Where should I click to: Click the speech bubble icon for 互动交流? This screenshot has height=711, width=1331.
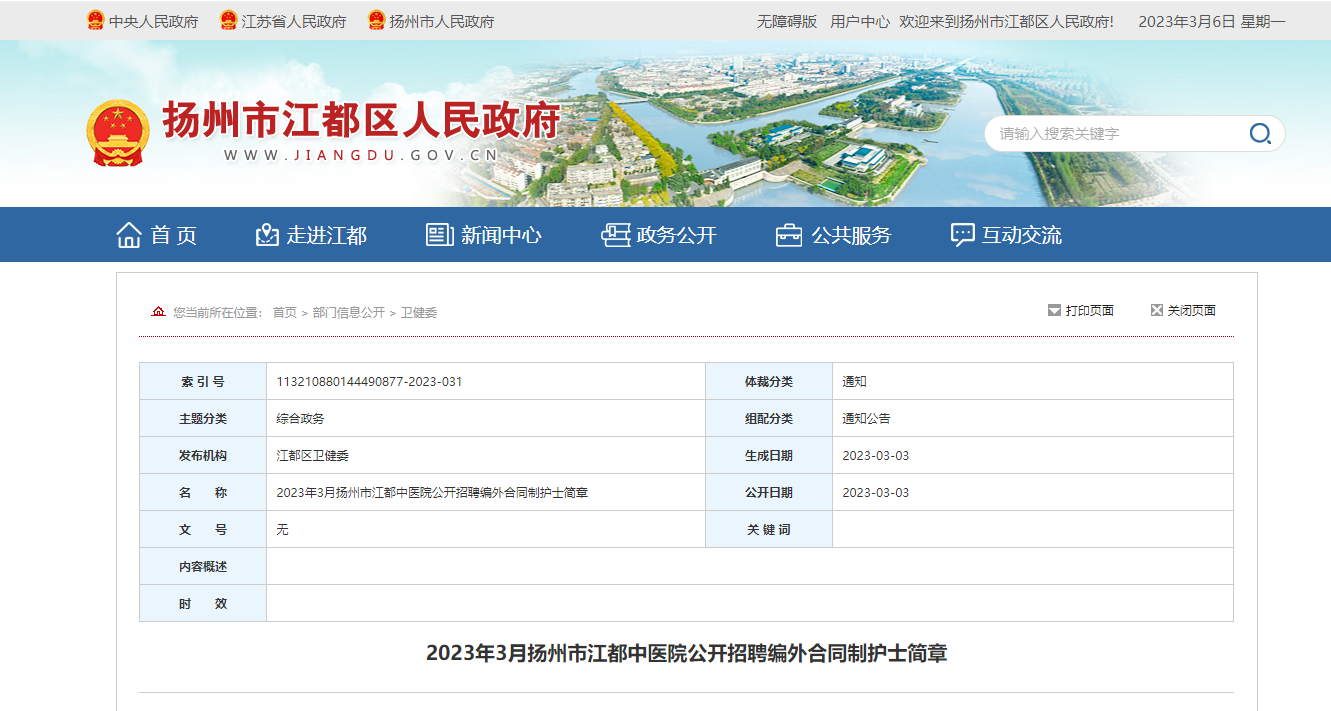962,235
